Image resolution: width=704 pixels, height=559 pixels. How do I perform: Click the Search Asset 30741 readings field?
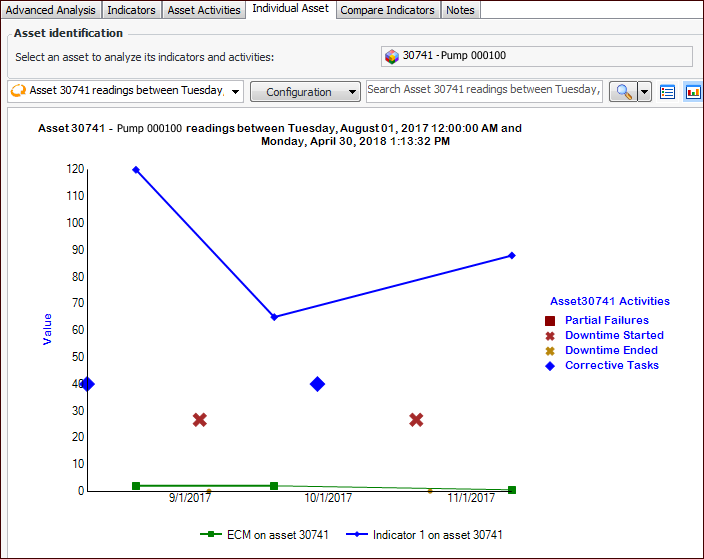484,91
